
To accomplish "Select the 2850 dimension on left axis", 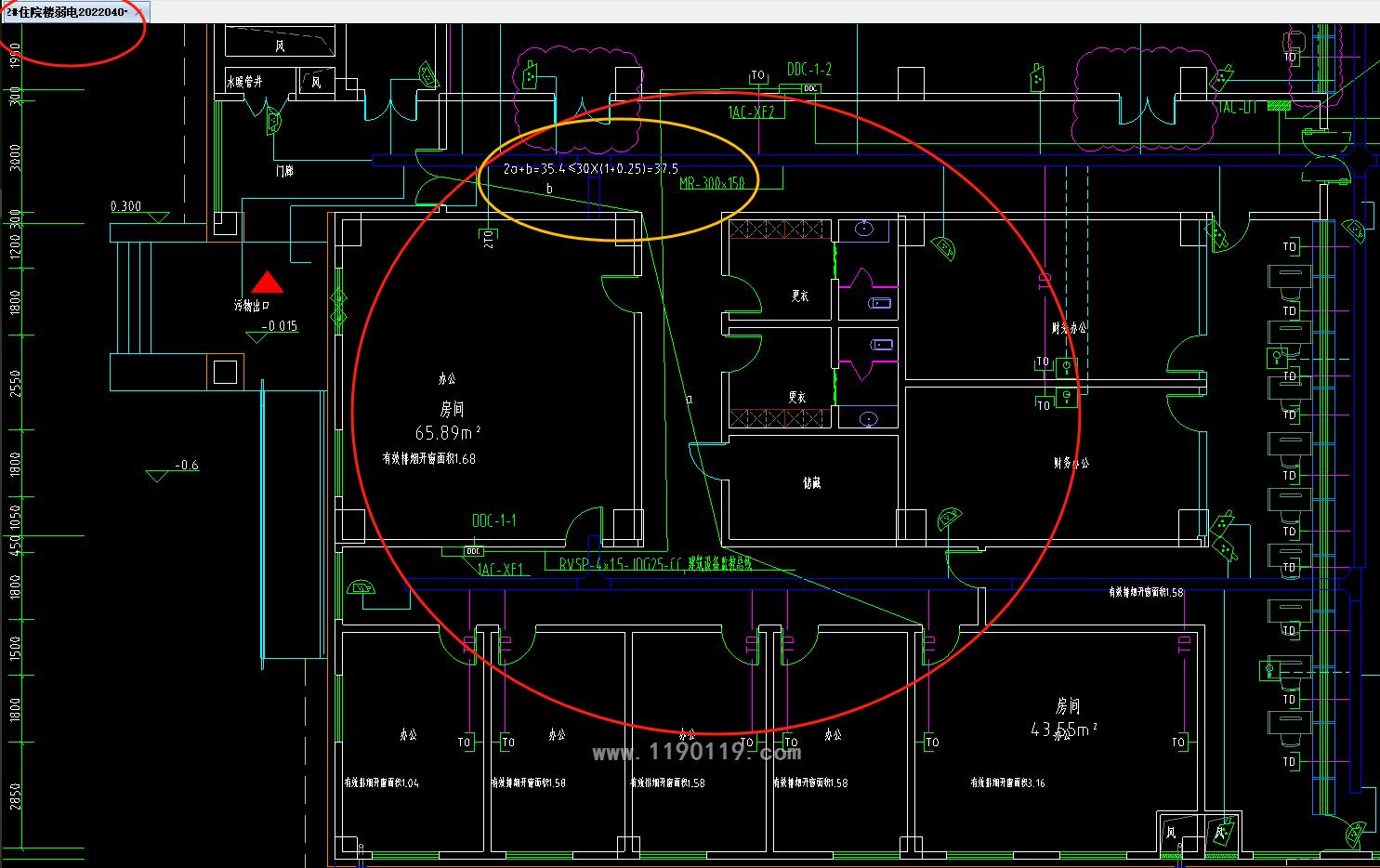I will click(15, 799).
